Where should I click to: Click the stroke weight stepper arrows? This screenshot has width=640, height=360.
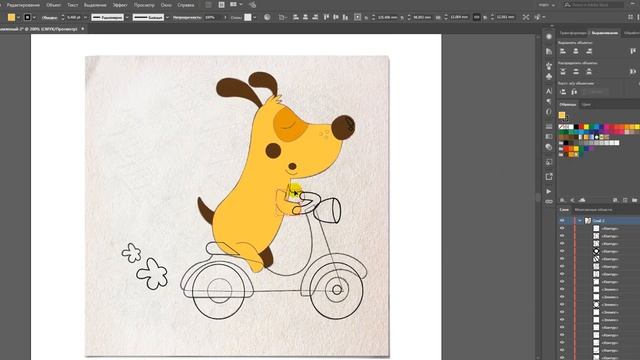62,18
